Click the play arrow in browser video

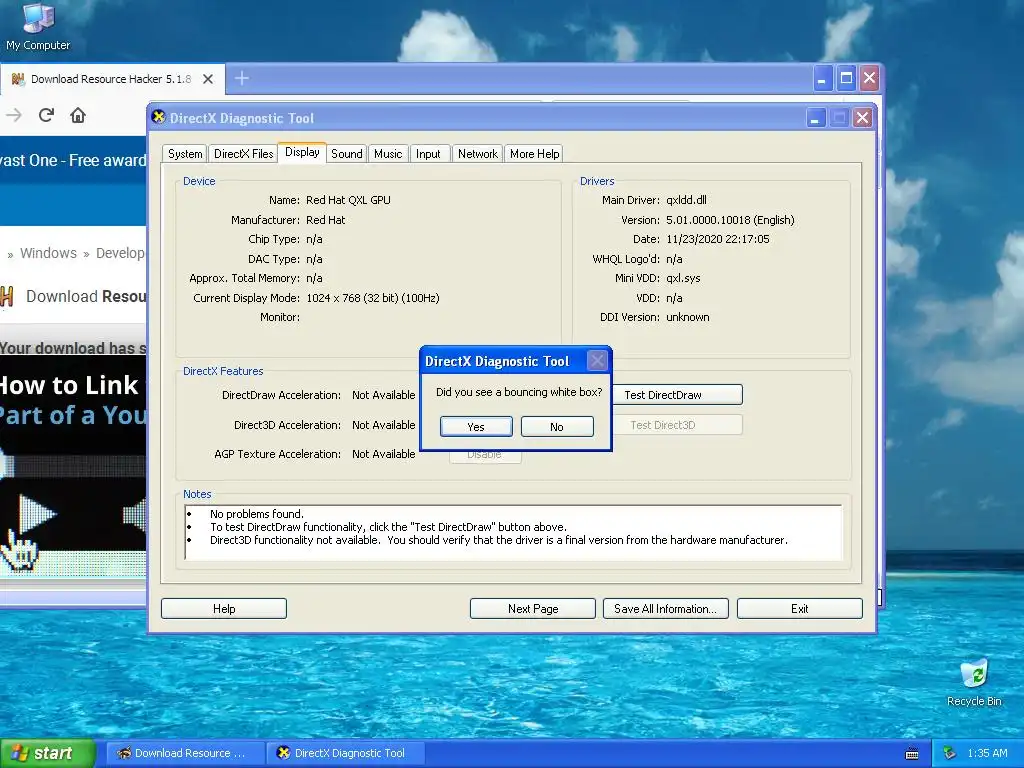36,515
